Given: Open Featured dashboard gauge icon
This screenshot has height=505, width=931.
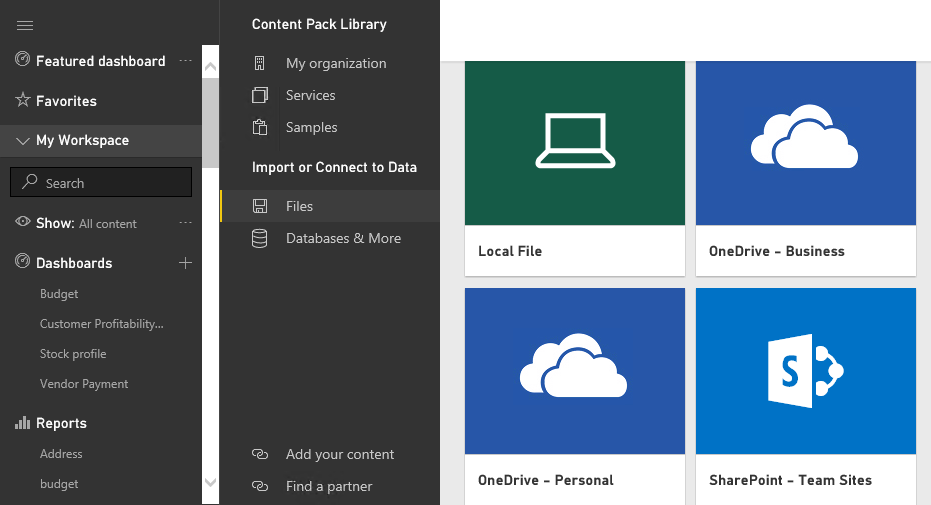Looking at the screenshot, I should pos(23,59).
